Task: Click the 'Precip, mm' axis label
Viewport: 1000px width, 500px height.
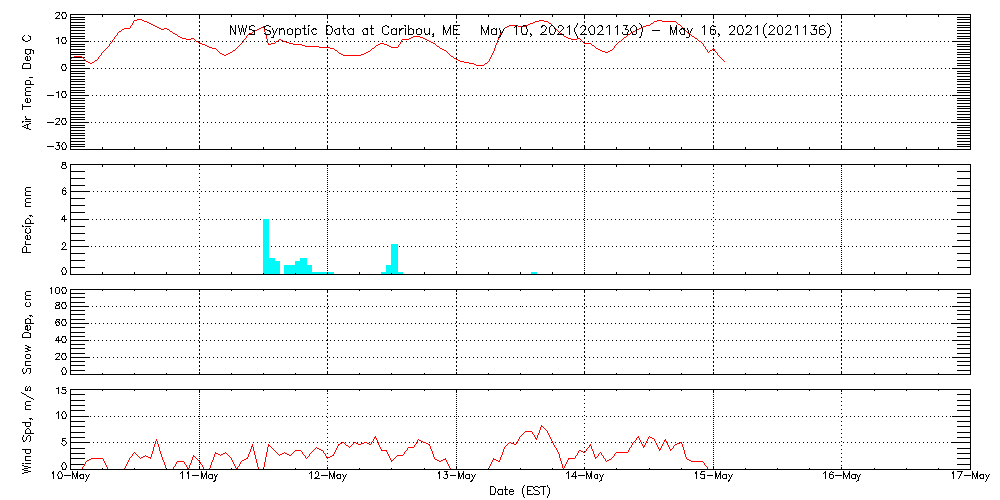Action: tap(28, 221)
